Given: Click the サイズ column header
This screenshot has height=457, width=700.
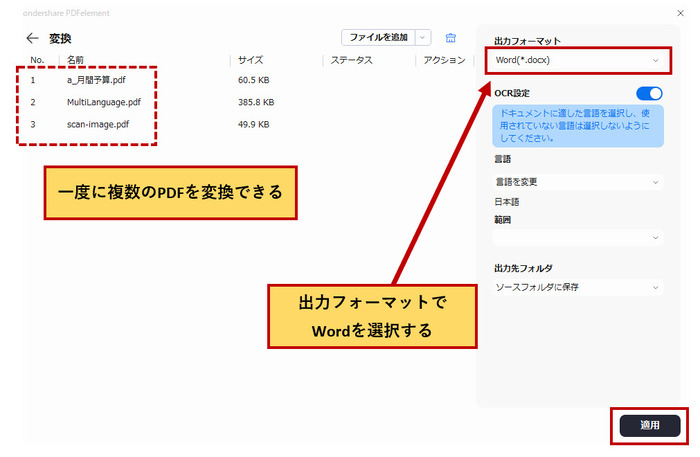Looking at the screenshot, I should click(250, 60).
